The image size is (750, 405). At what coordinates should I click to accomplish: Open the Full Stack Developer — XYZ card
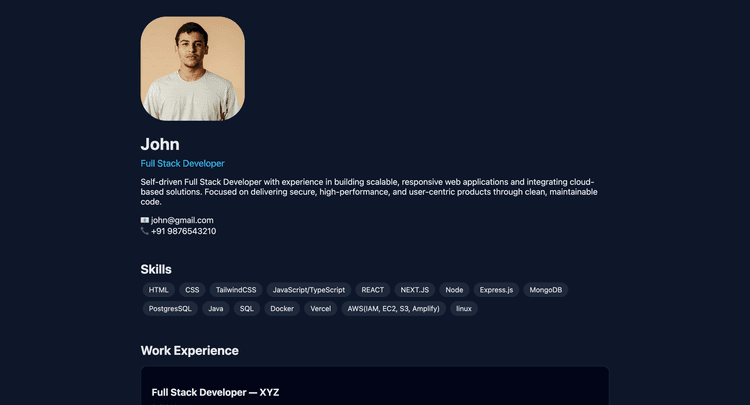point(375,386)
